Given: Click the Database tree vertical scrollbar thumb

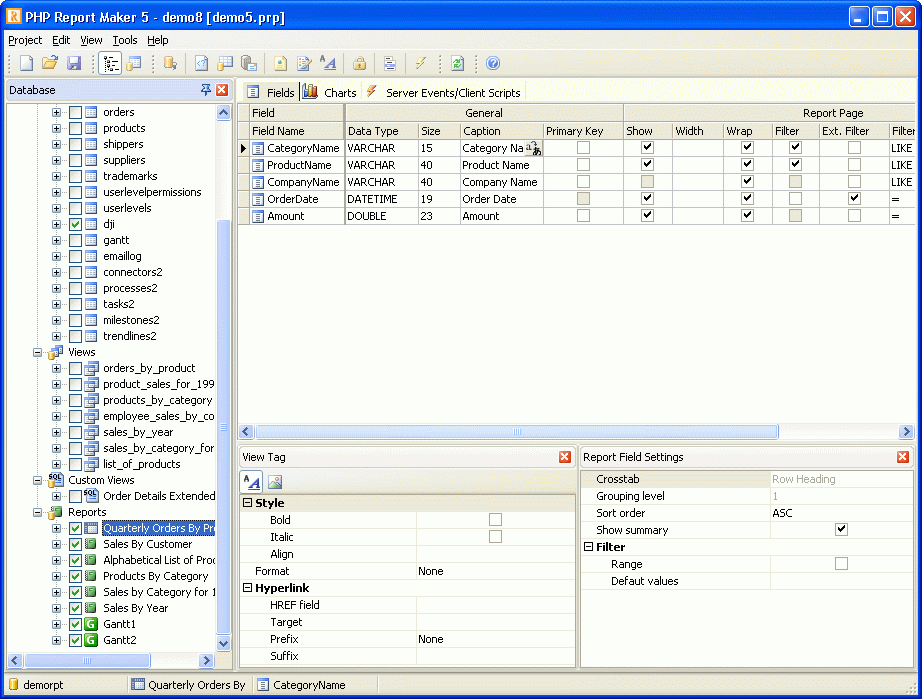Looking at the screenshot, I should tap(223, 426).
